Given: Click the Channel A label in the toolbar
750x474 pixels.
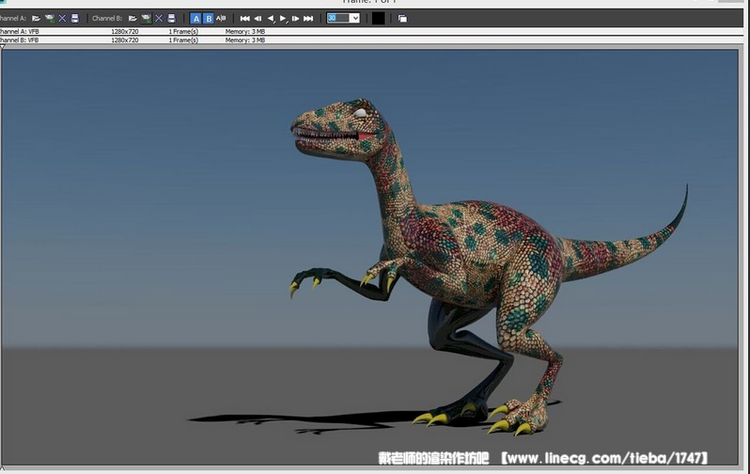Looking at the screenshot, I should coord(13,19).
